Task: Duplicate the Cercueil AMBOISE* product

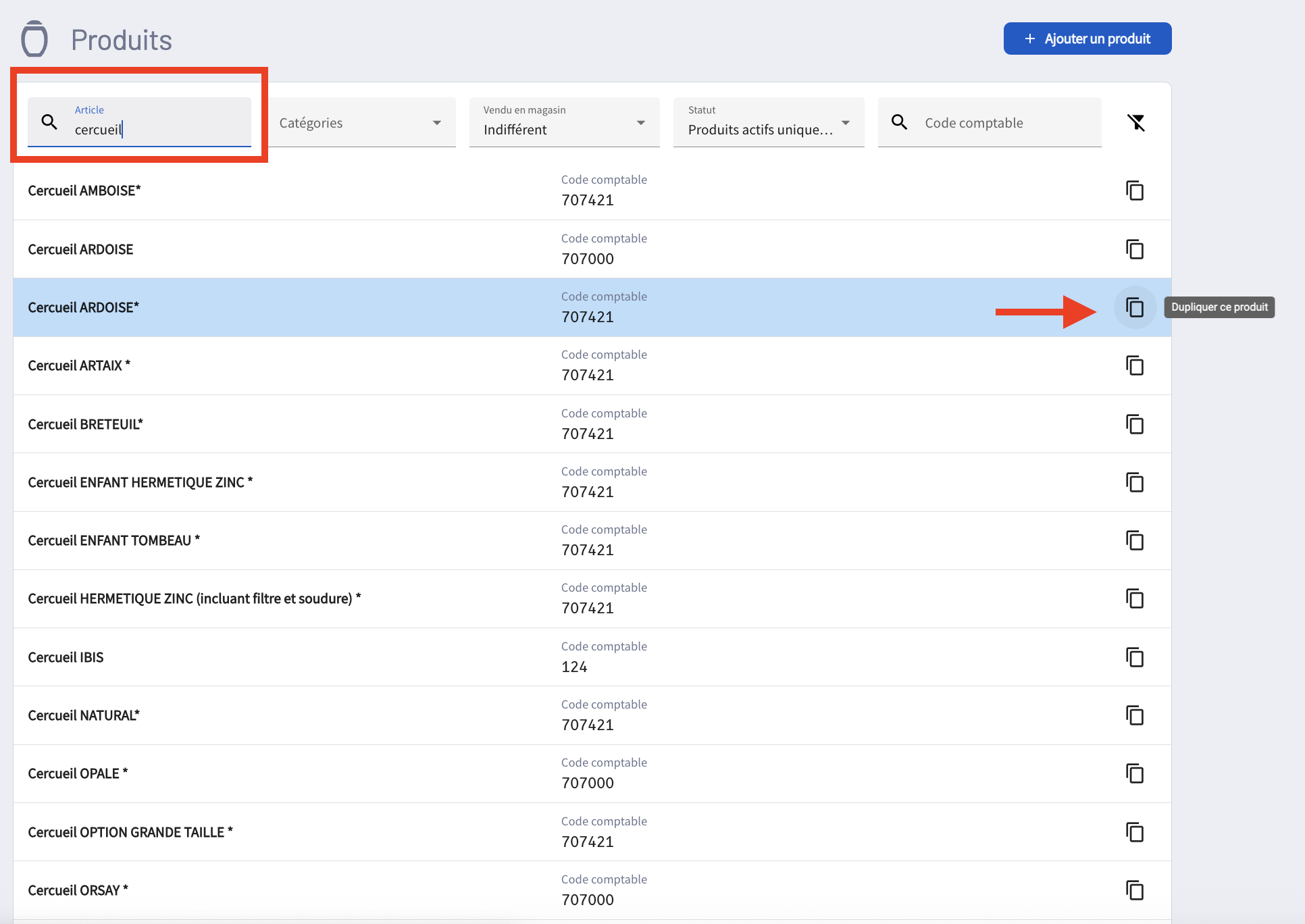Action: (1135, 190)
